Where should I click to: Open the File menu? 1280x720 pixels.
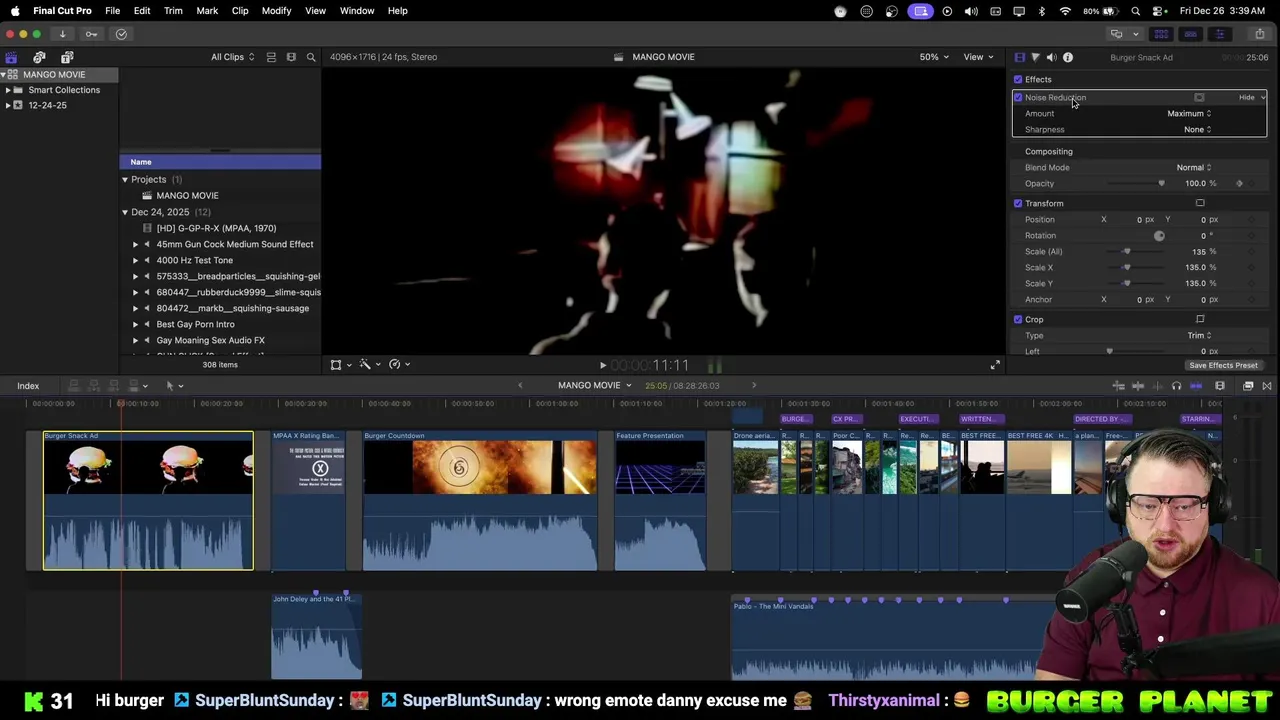(113, 11)
